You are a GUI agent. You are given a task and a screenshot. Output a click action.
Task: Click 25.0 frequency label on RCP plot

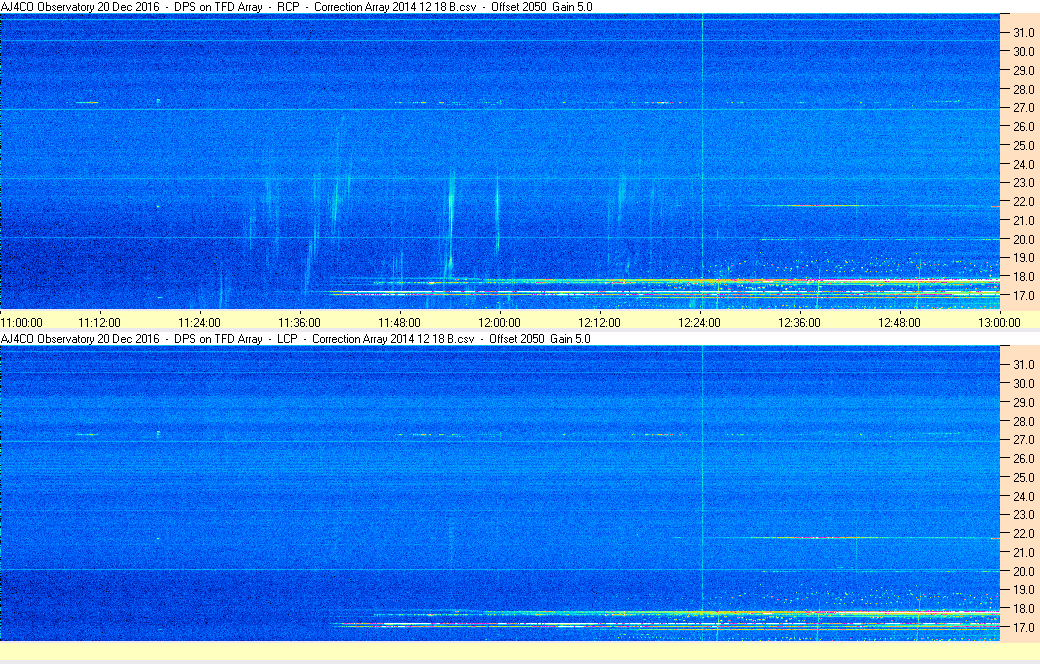pyautogui.click(x=1023, y=145)
